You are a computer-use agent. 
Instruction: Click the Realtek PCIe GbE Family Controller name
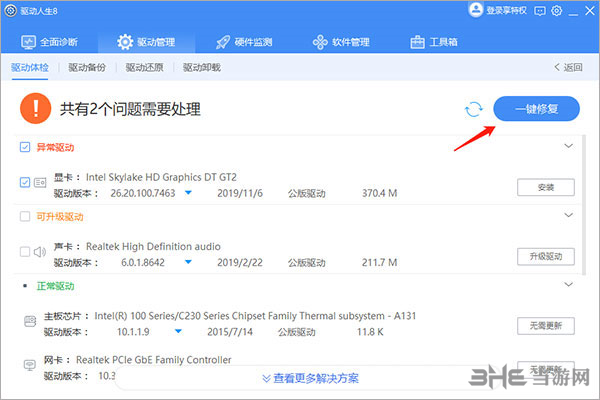[153, 360]
